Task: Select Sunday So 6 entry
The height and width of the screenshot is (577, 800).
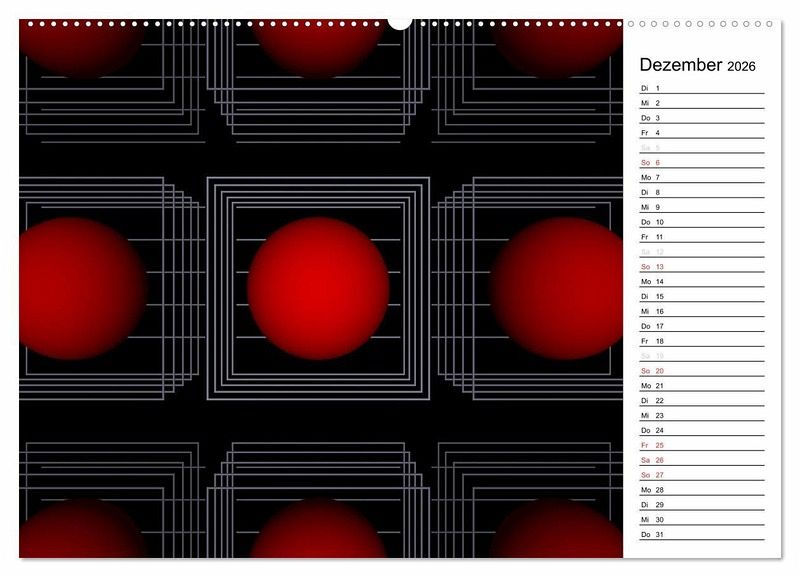Action: pyautogui.click(x=700, y=163)
